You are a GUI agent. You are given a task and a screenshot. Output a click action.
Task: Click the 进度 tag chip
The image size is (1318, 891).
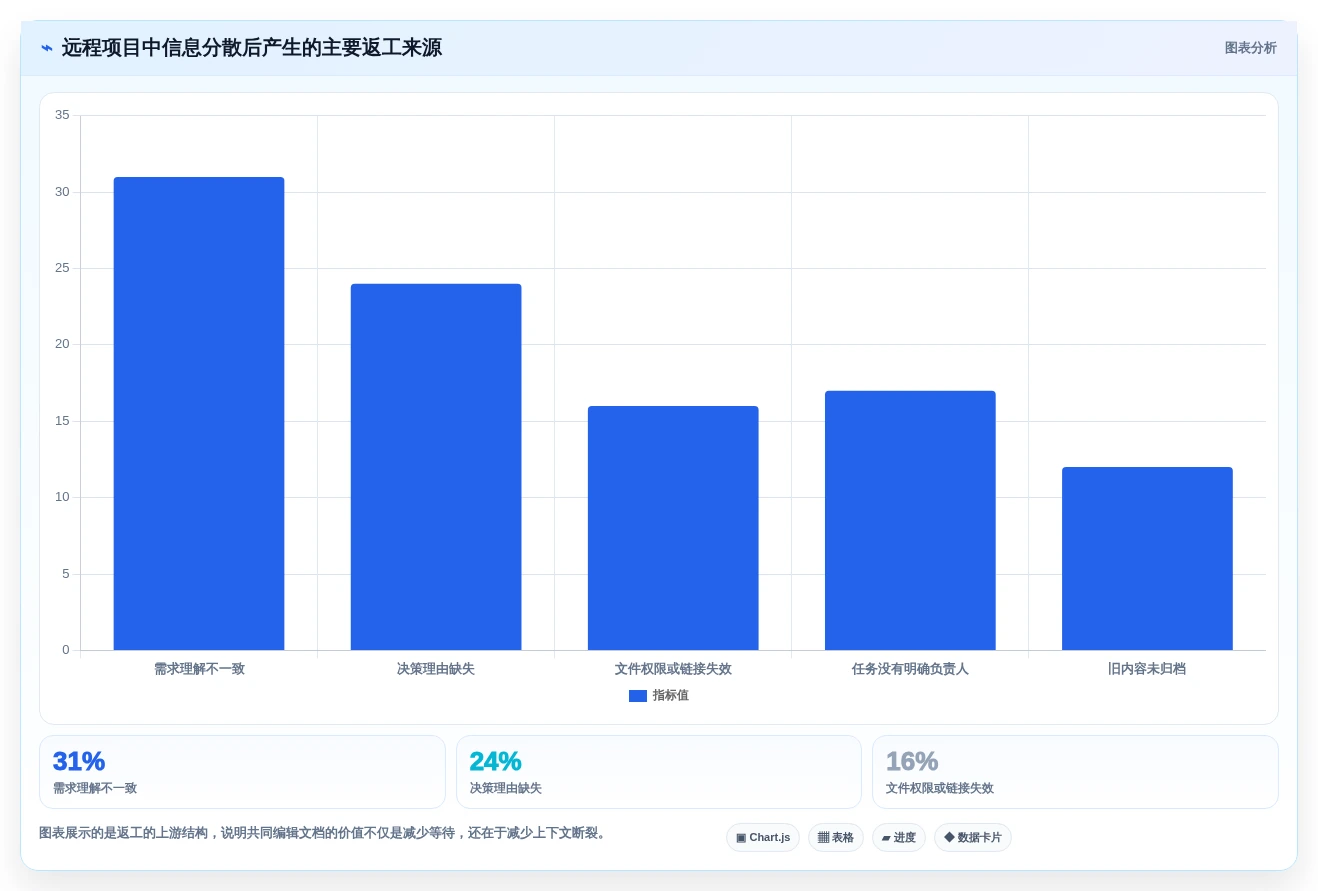point(899,838)
